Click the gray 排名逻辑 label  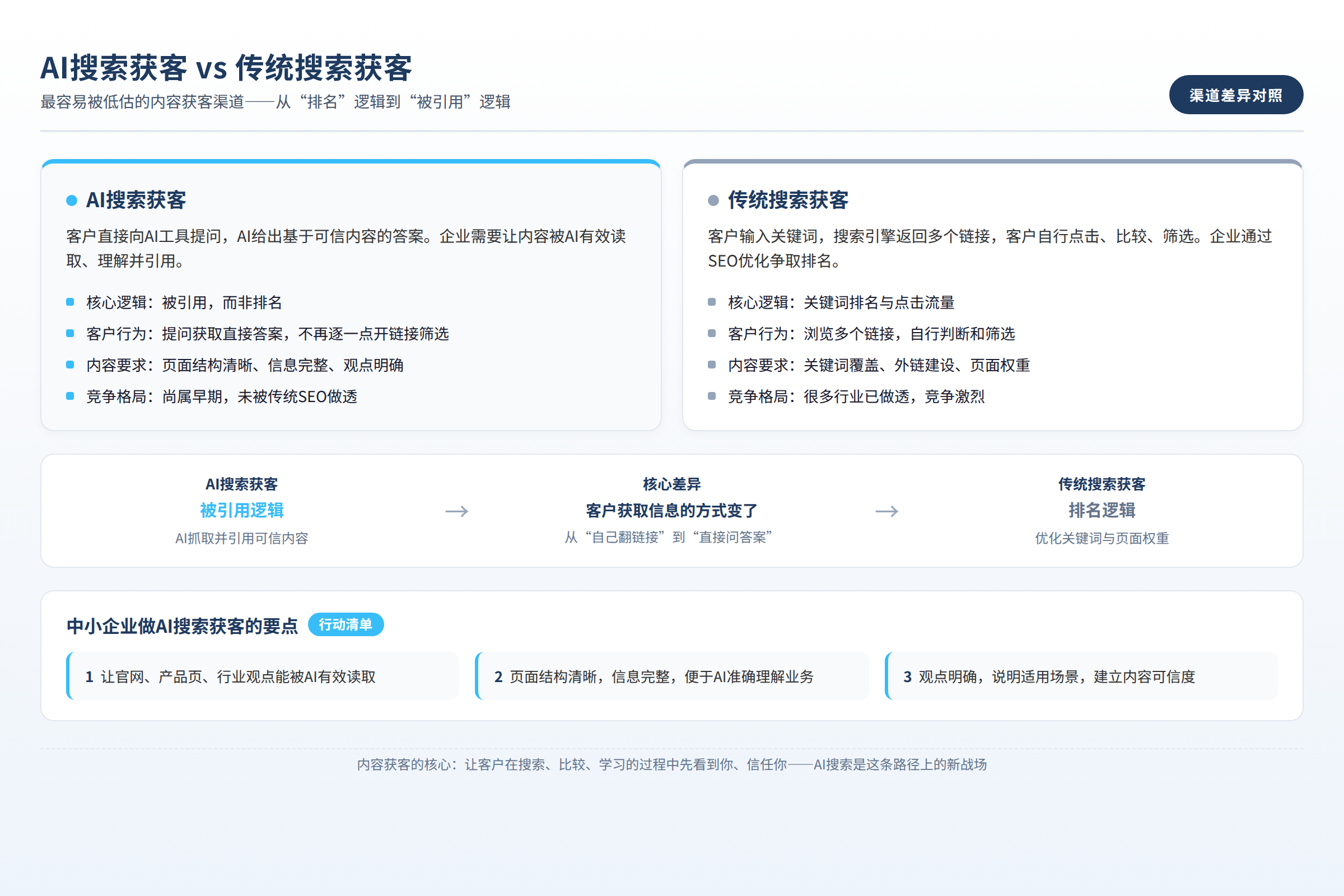click(x=1102, y=510)
